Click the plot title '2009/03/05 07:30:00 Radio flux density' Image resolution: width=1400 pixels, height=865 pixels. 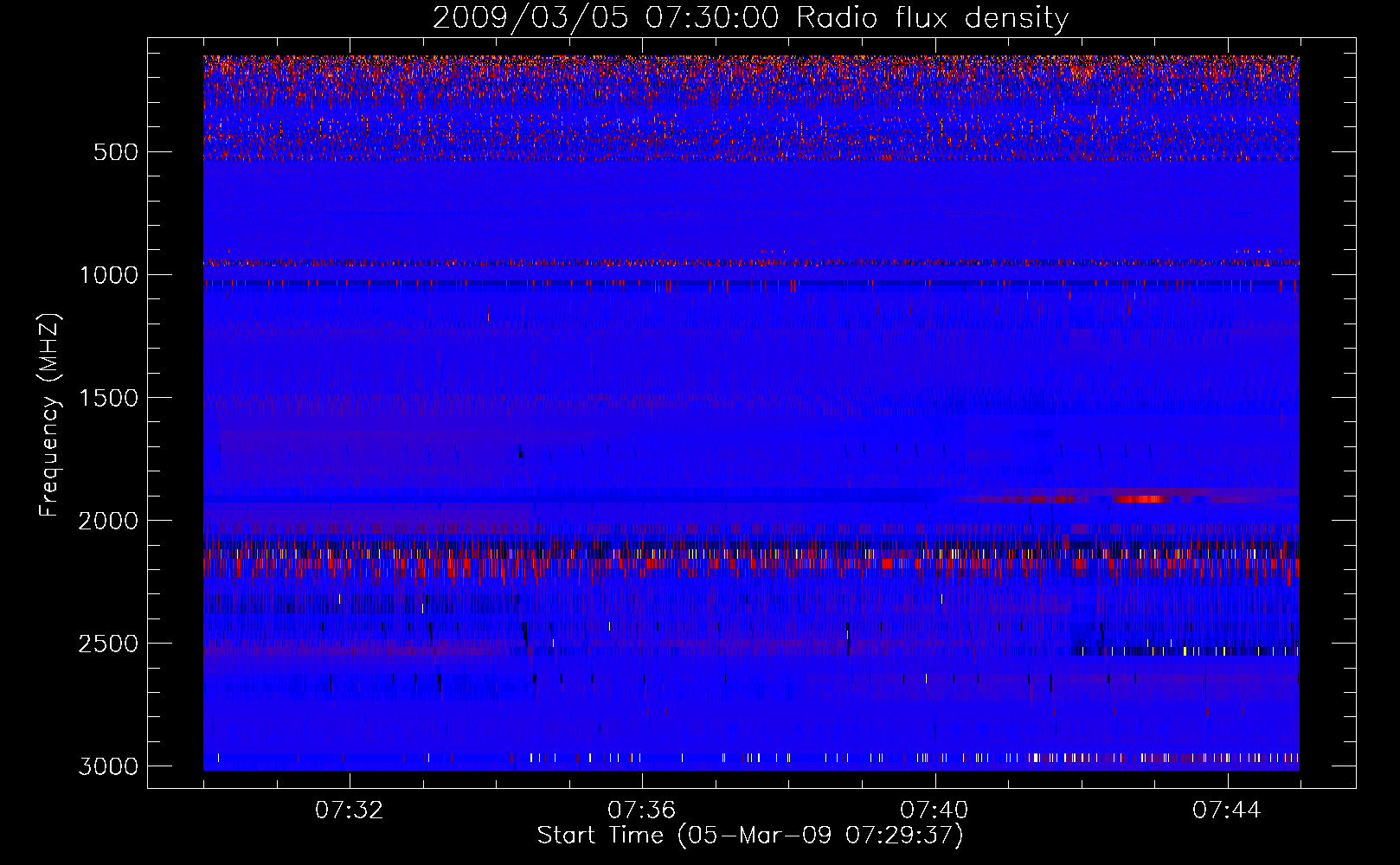click(750, 17)
